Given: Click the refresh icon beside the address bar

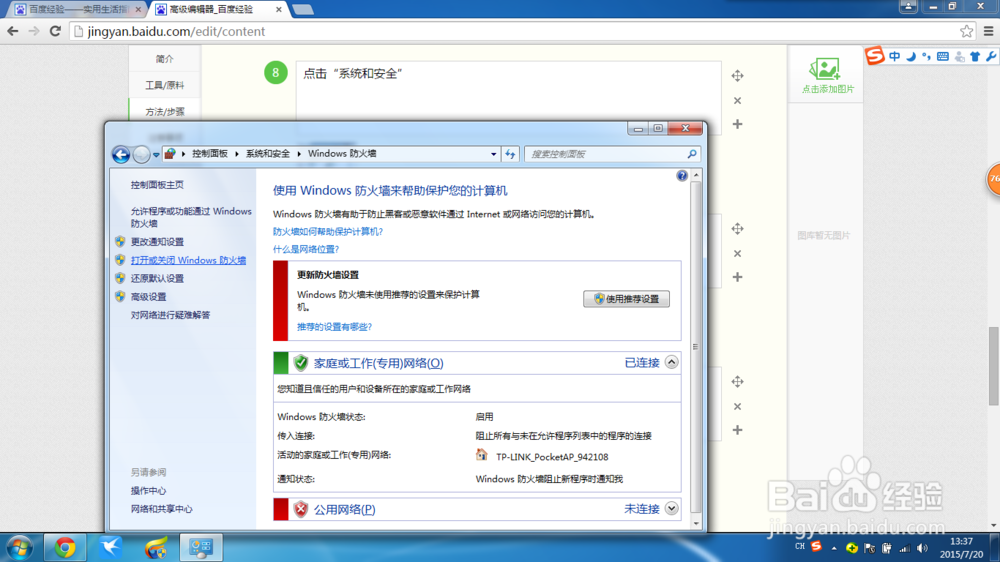Looking at the screenshot, I should (x=510, y=154).
